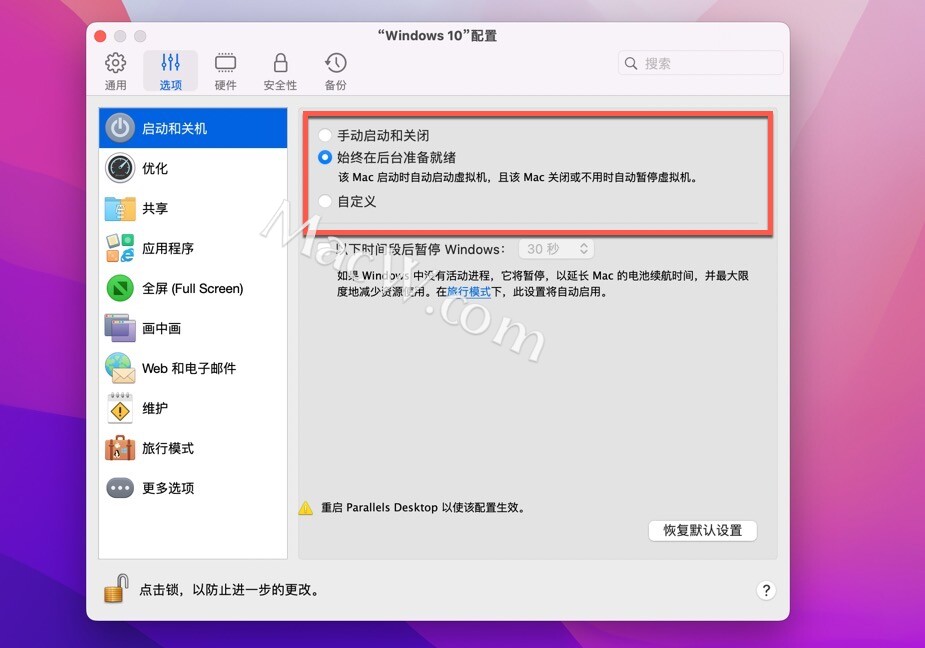Image resolution: width=925 pixels, height=648 pixels.
Task: Select 共享 label in the sidebar
Action: (155, 208)
